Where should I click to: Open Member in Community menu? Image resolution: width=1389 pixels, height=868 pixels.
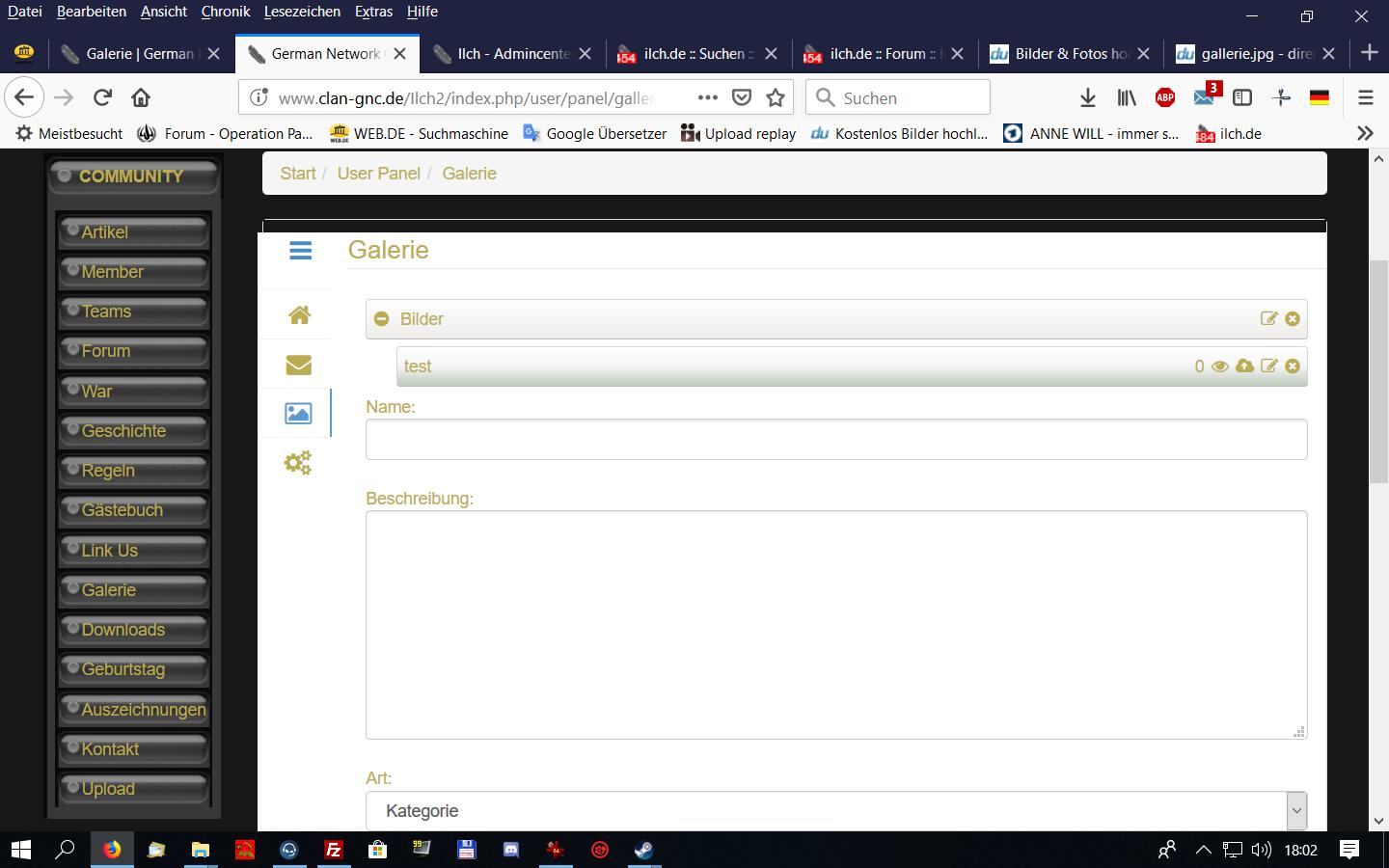[134, 272]
